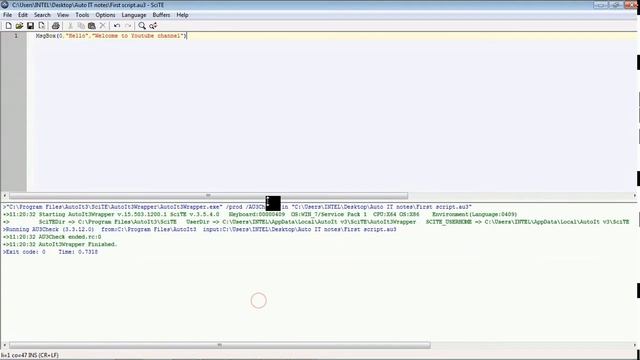Screen dimensions: 640x360
Task: Open Replace with the replace icon
Action: pos(153,26)
